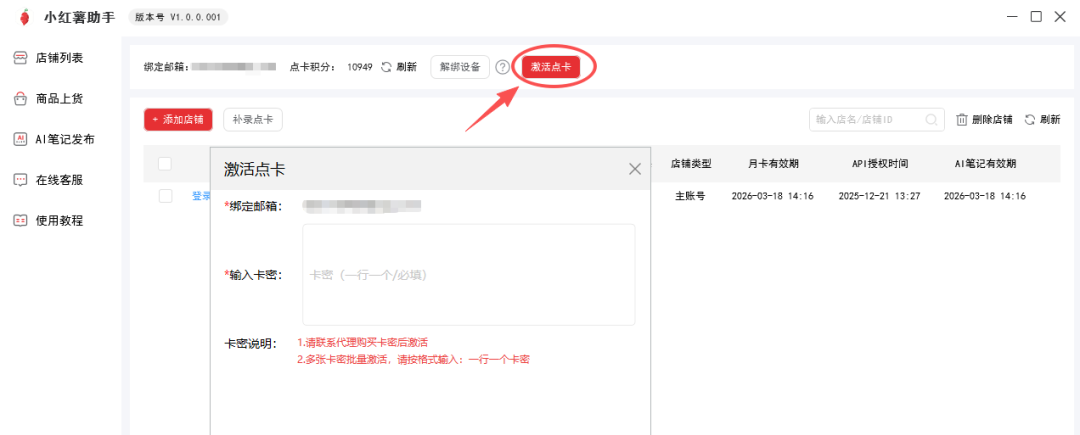Screen dimensions: 1080x435
Task: Click the 登录 link in the store row
Action: [200, 196]
